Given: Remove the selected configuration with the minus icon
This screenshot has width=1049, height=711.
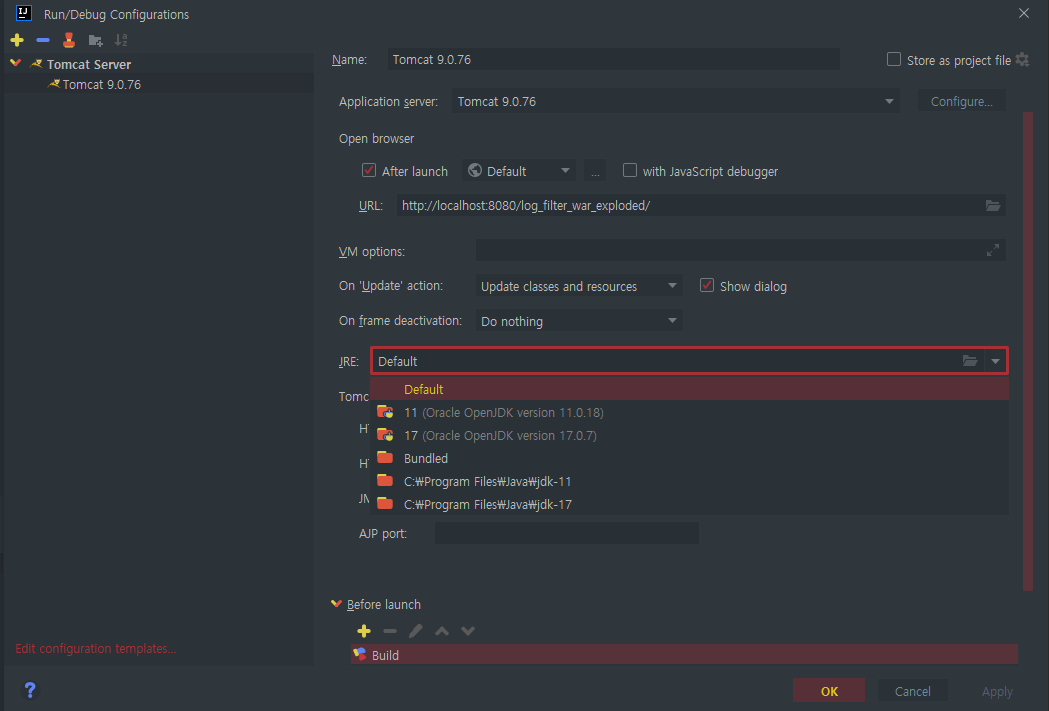Looking at the screenshot, I should point(43,40).
